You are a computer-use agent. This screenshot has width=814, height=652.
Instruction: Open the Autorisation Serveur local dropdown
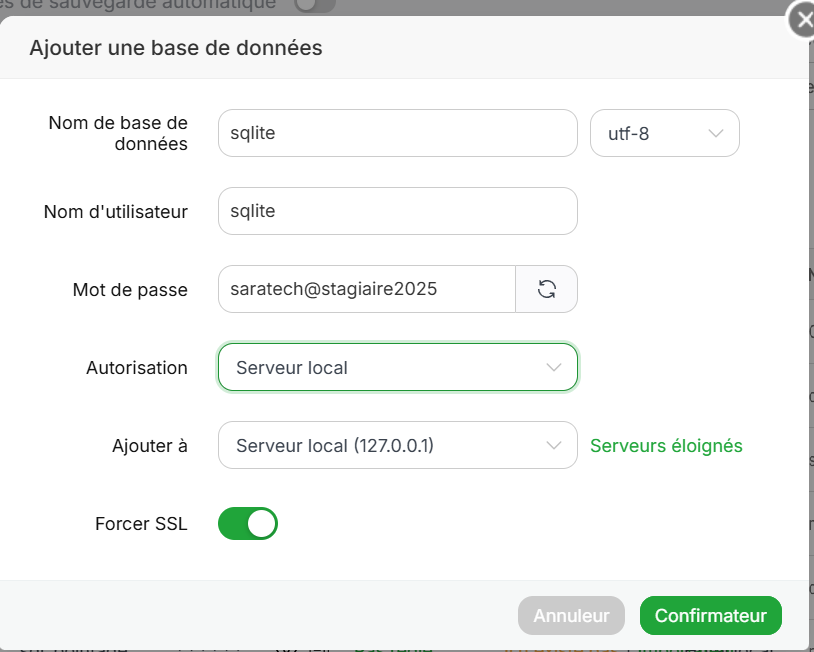pos(397,367)
